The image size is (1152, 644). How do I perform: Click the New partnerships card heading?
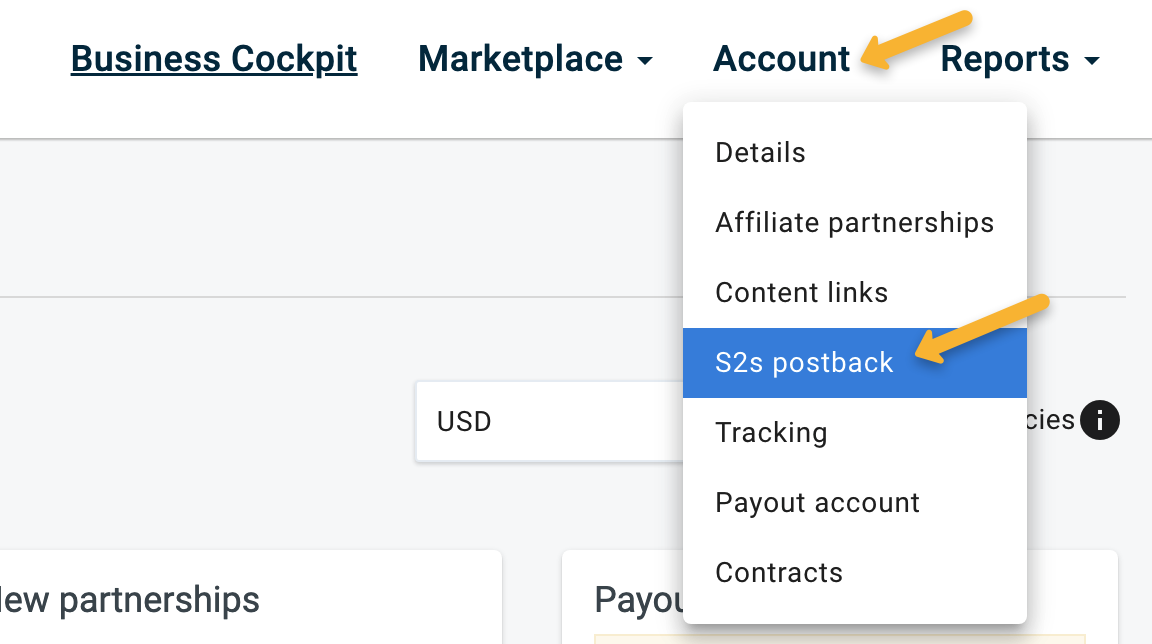pyautogui.click(x=130, y=600)
